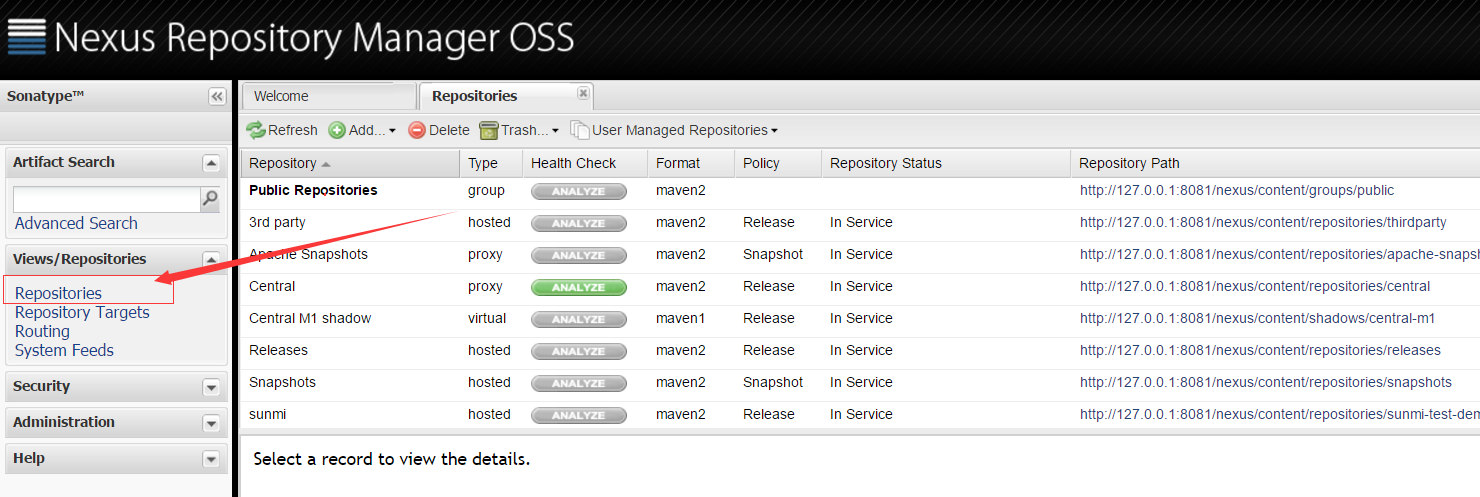1480x497 pixels.
Task: Click the Nexus logo stripes icon
Action: [x=27, y=36]
